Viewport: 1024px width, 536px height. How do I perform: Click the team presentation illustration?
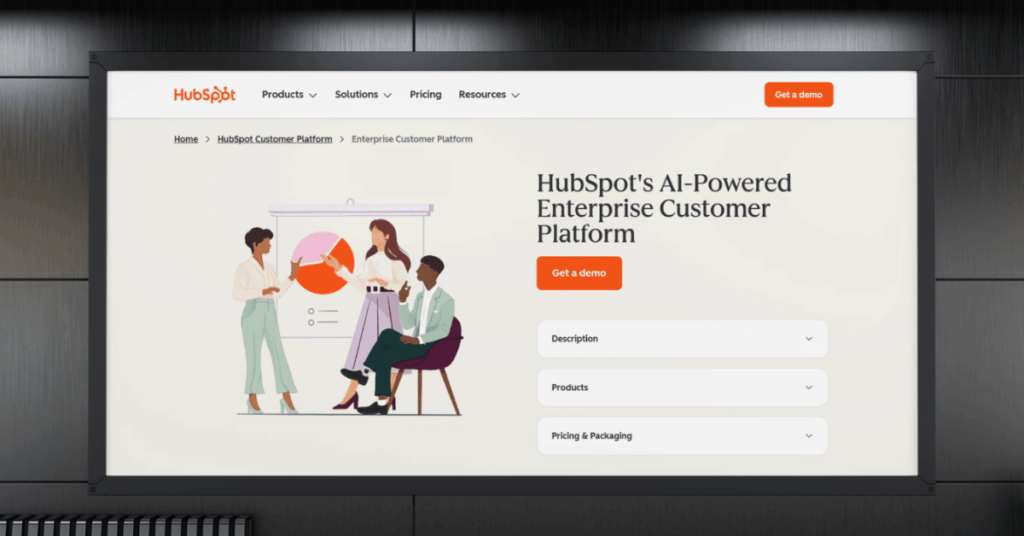(x=347, y=307)
